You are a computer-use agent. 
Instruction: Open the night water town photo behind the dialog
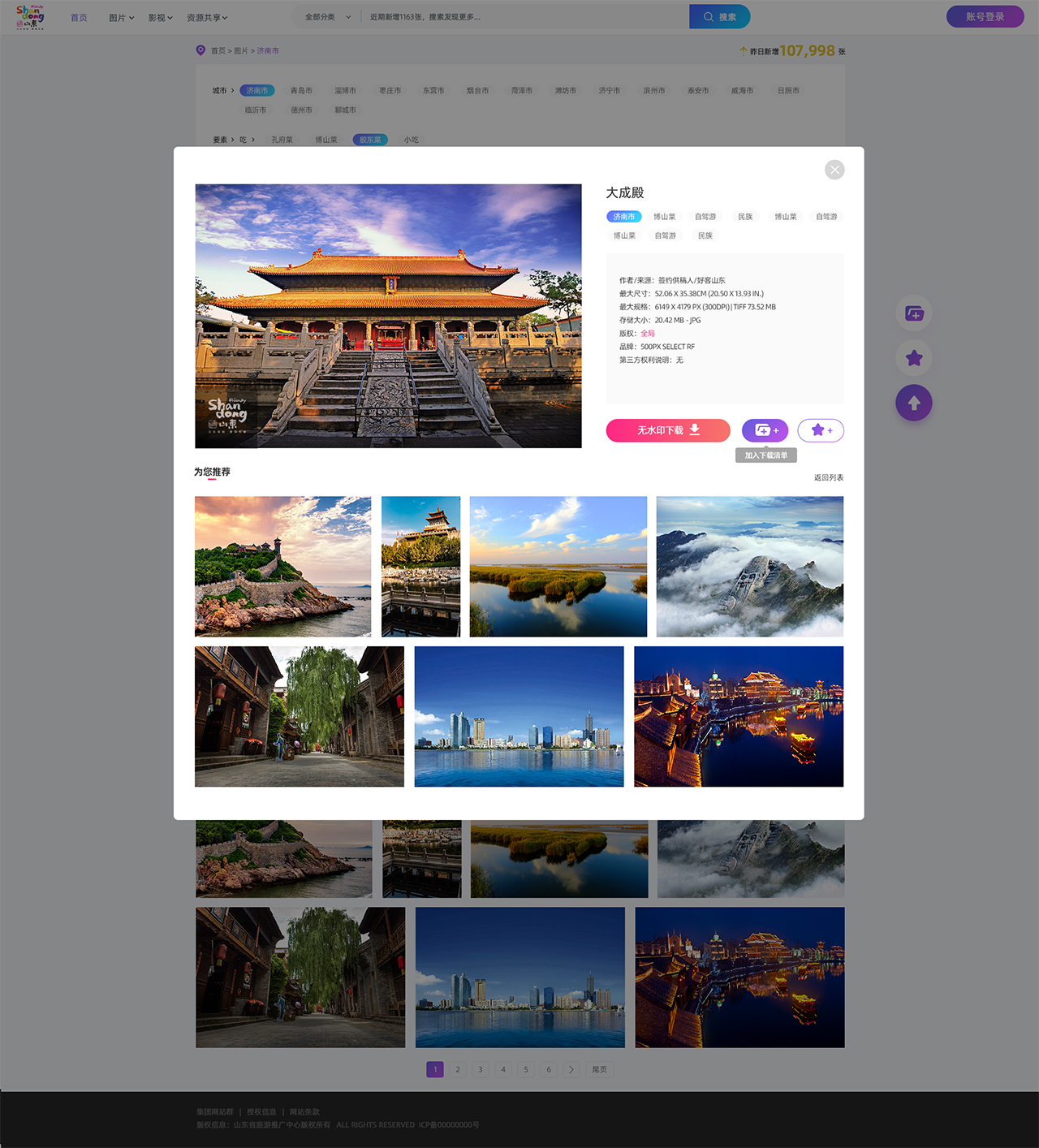tap(740, 978)
